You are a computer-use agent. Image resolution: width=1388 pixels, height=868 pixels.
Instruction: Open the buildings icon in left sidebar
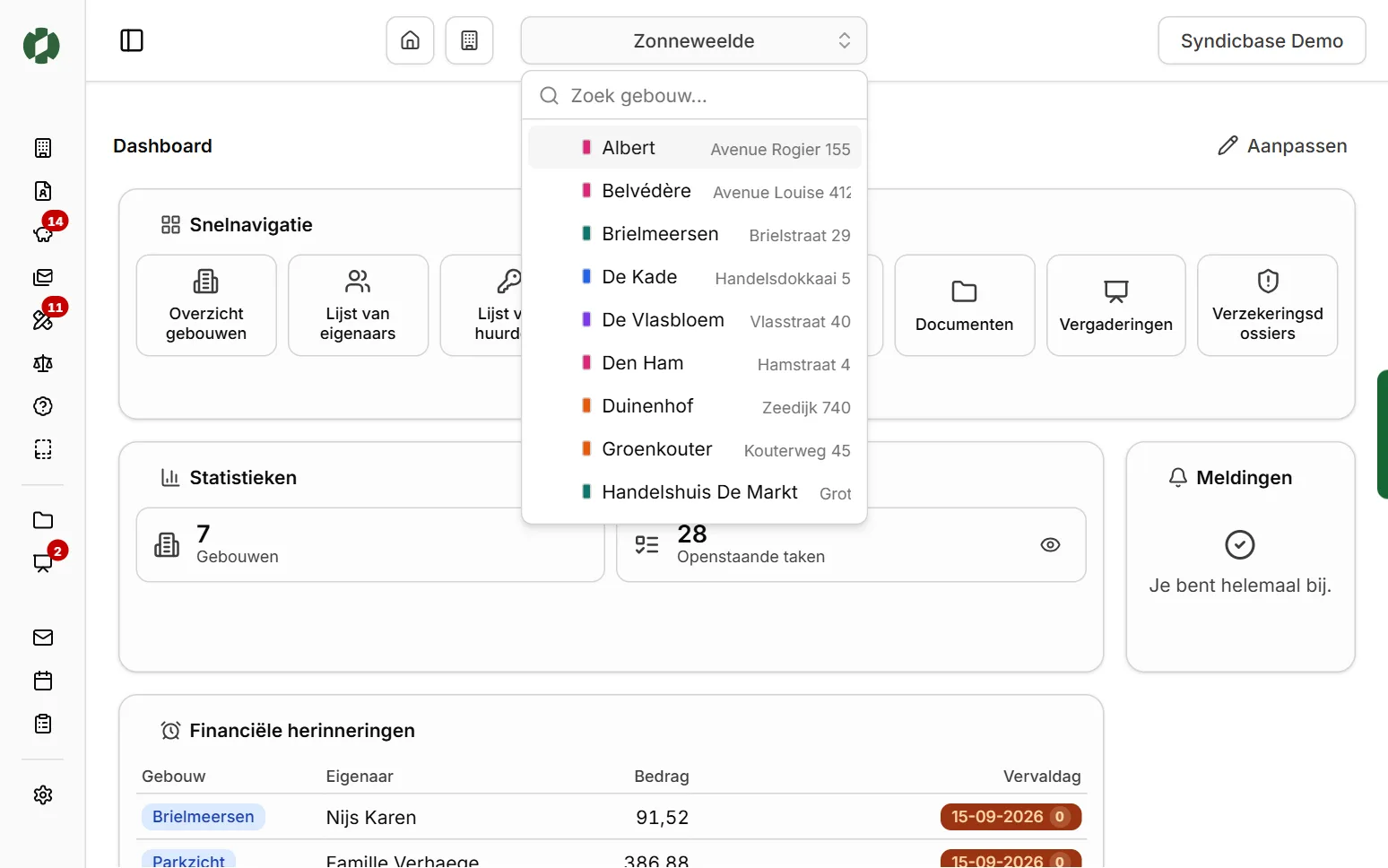(43, 148)
